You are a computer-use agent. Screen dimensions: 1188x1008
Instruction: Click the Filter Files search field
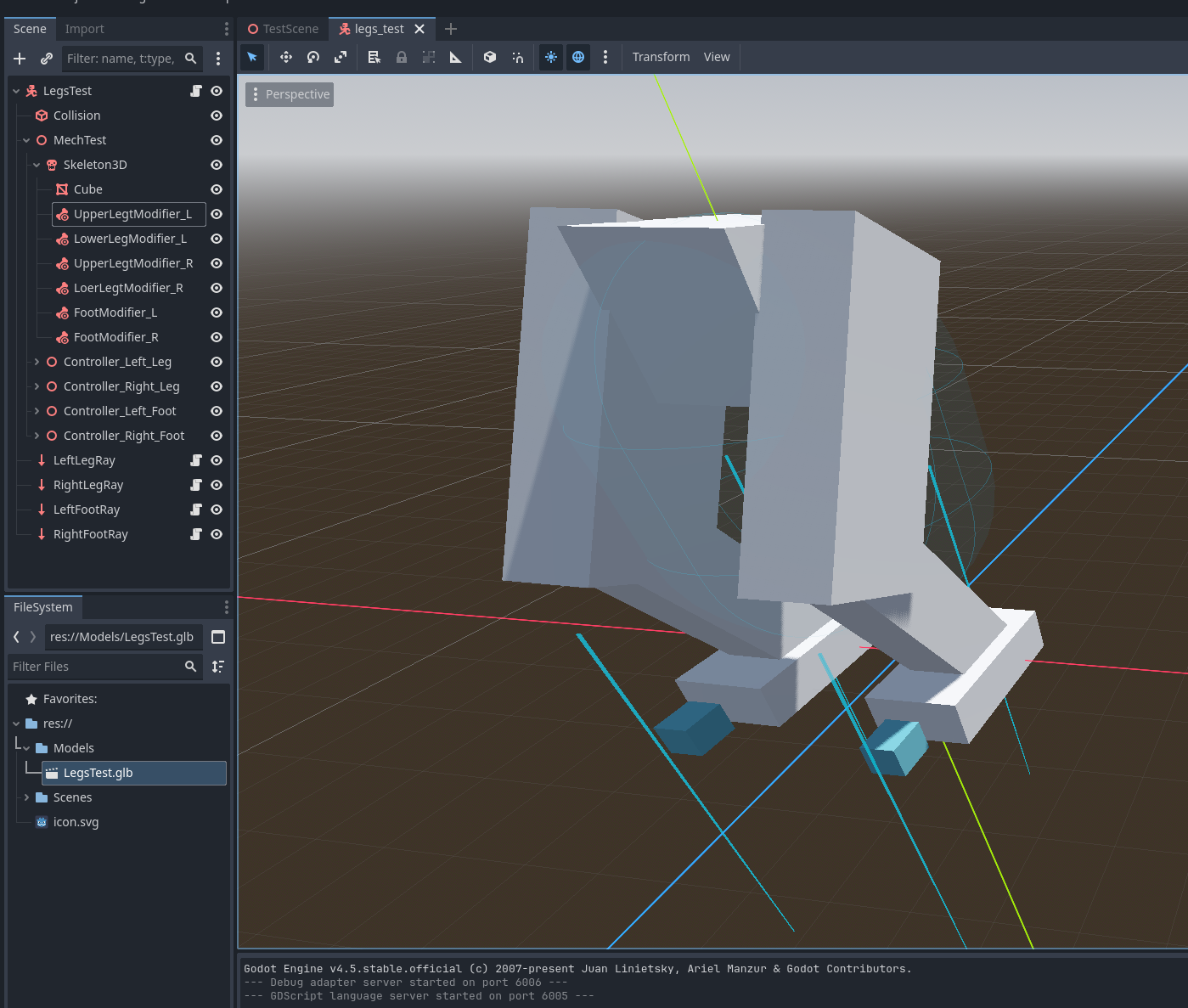coord(95,667)
